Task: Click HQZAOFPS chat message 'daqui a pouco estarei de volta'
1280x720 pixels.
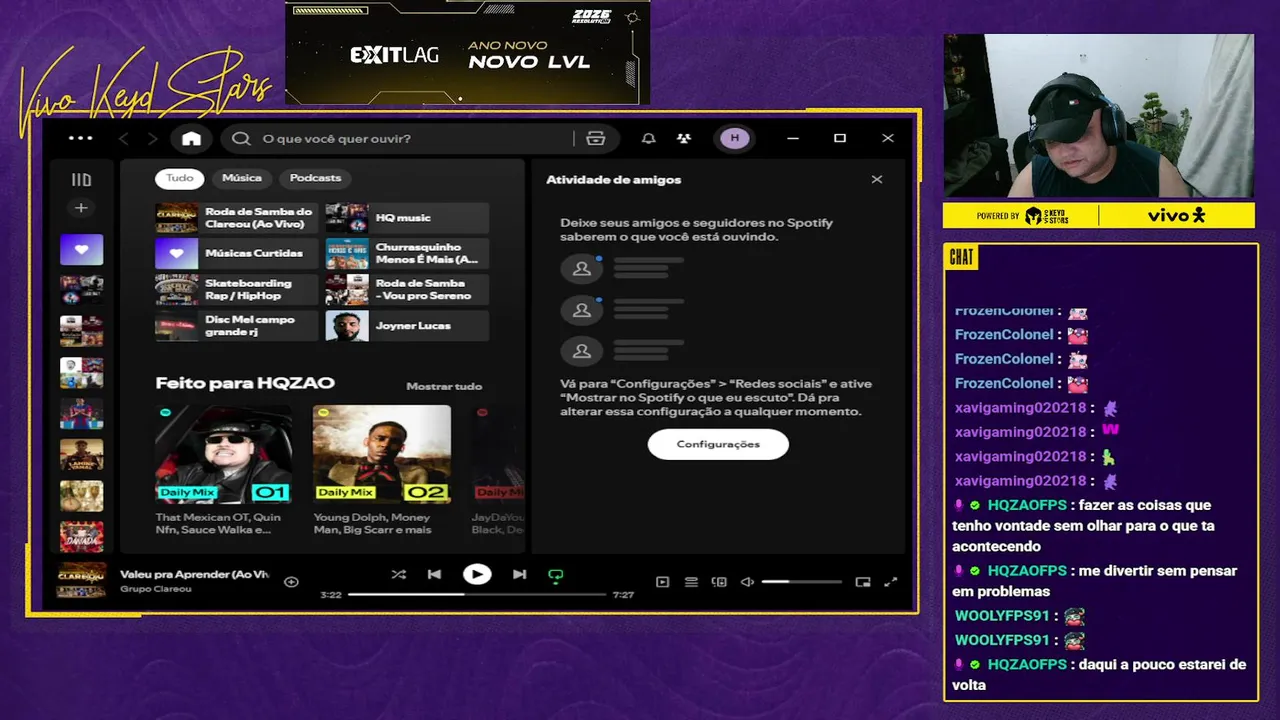Action: tap(1099, 675)
